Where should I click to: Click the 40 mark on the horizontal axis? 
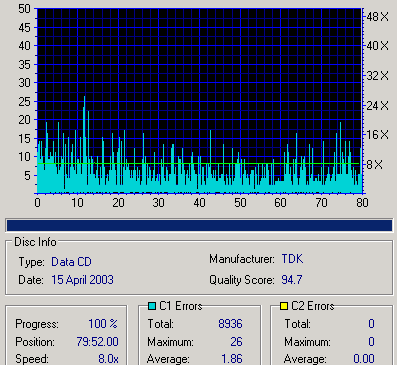[199, 202]
